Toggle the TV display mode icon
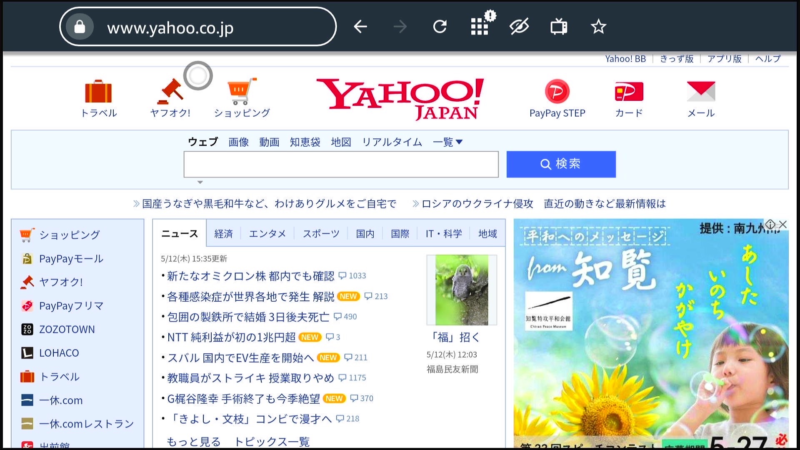Screen dimensions: 800x450 [x=559, y=27]
